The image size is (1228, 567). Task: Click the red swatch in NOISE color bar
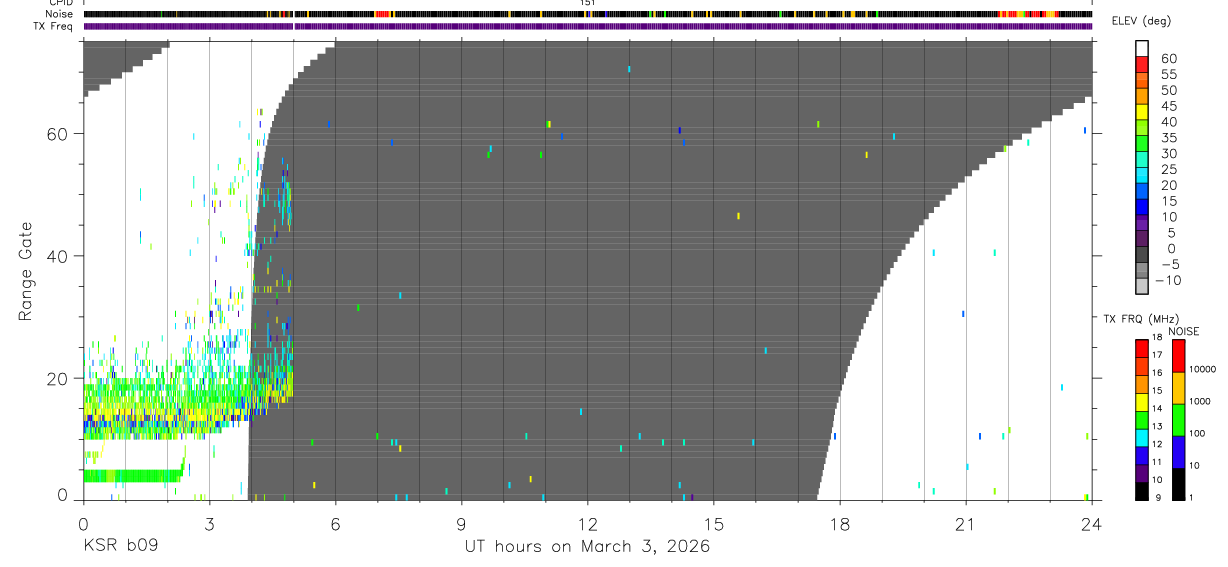1178,356
